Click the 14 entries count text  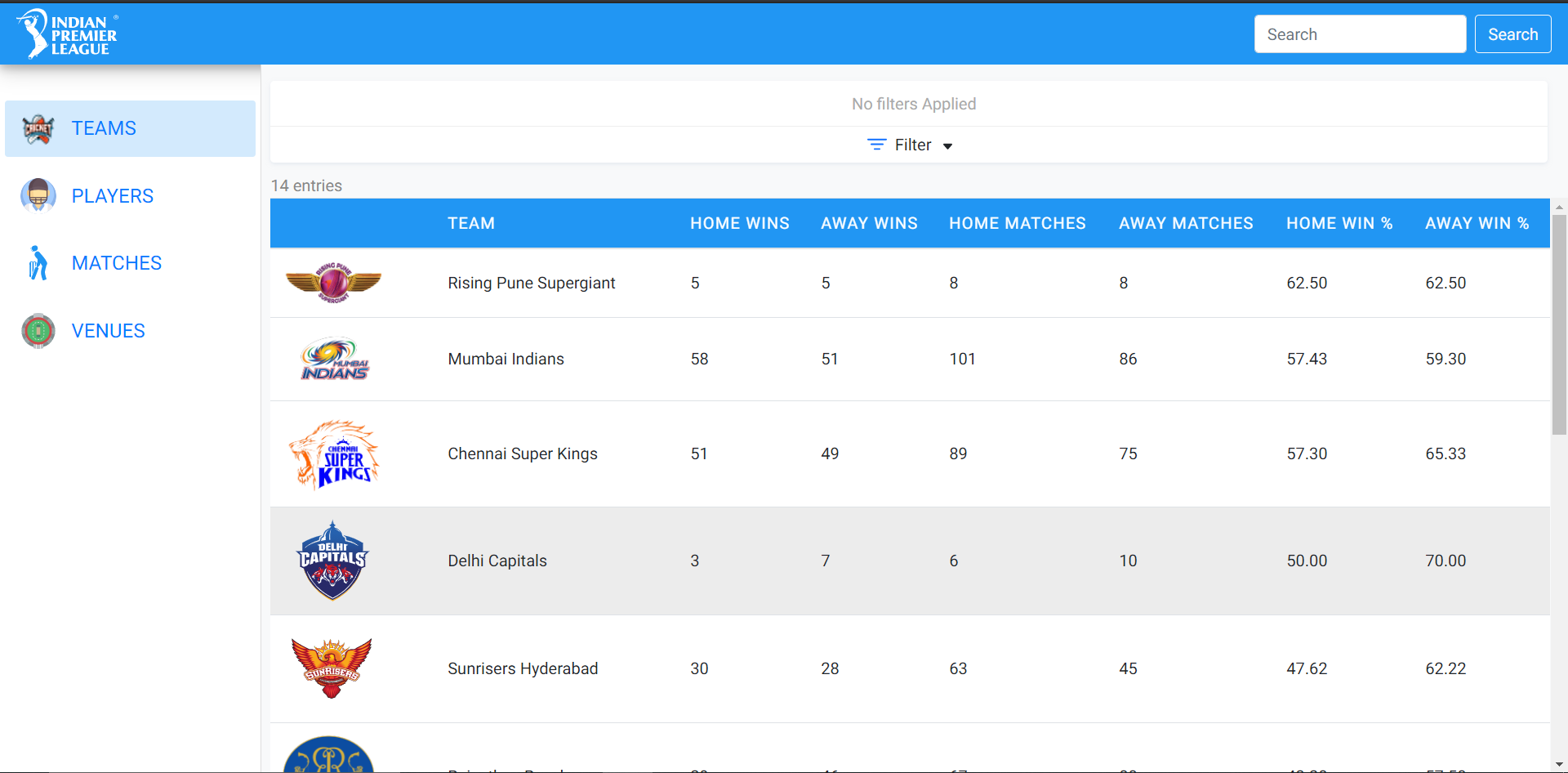[306, 185]
